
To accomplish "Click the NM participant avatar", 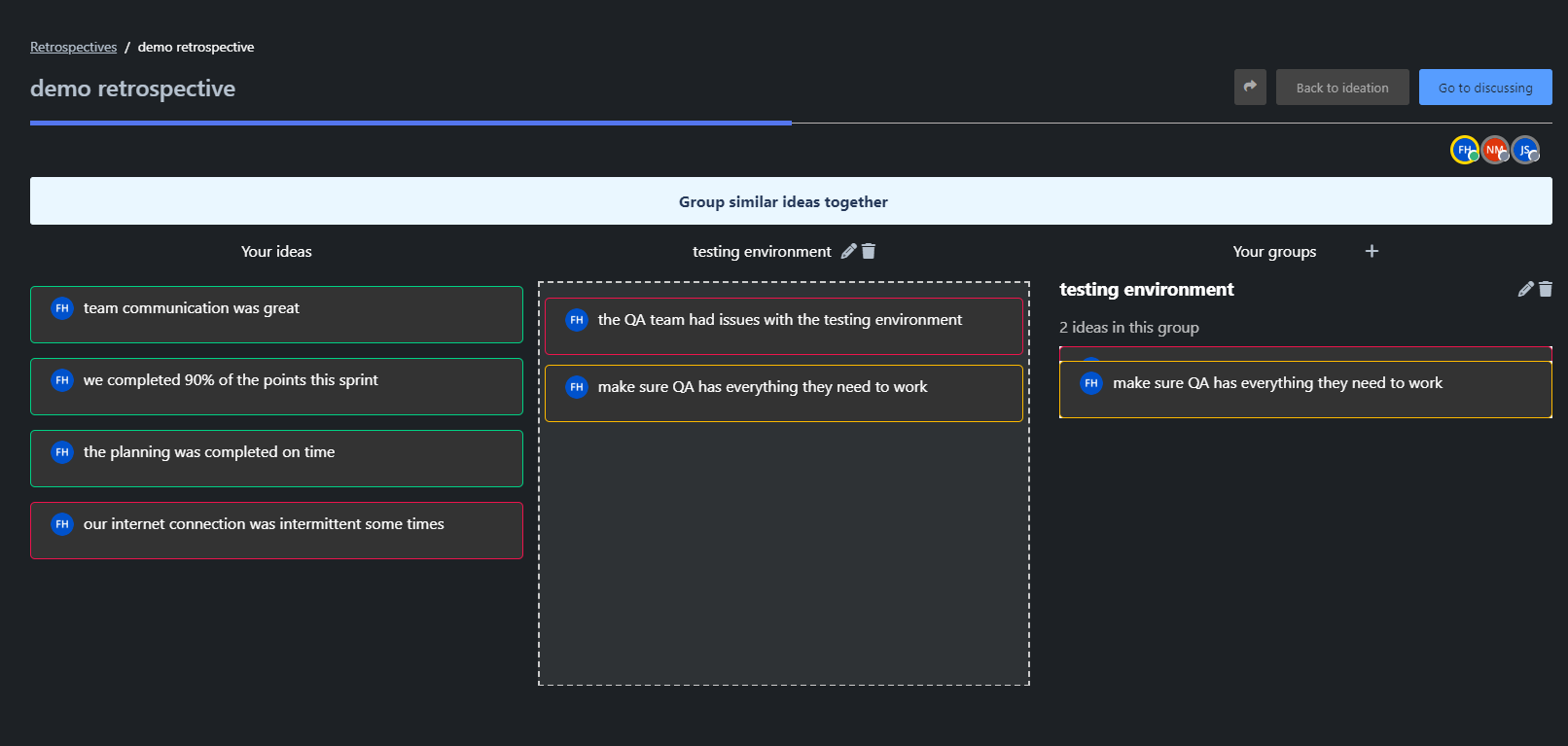I will coord(1494,150).
